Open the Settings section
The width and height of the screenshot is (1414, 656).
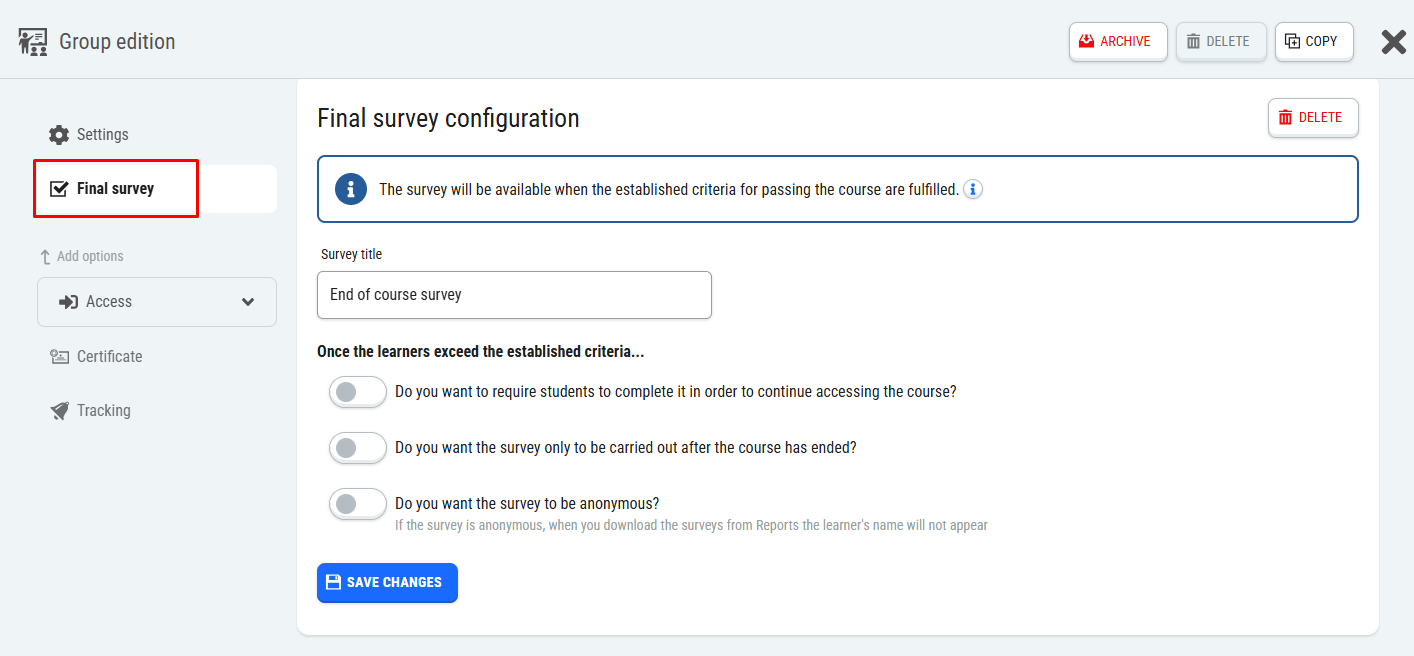pyautogui.click(x=102, y=135)
